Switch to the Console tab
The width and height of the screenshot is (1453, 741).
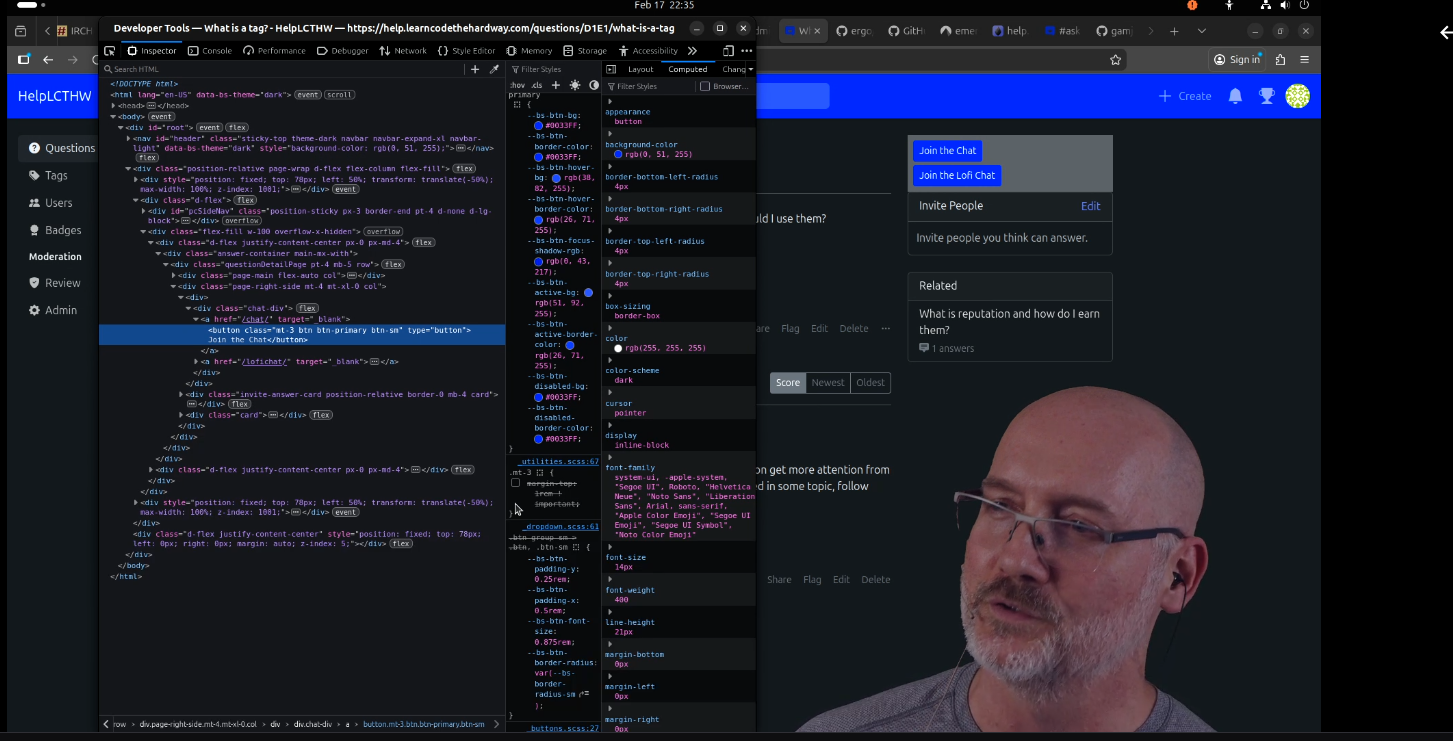tap(210, 51)
